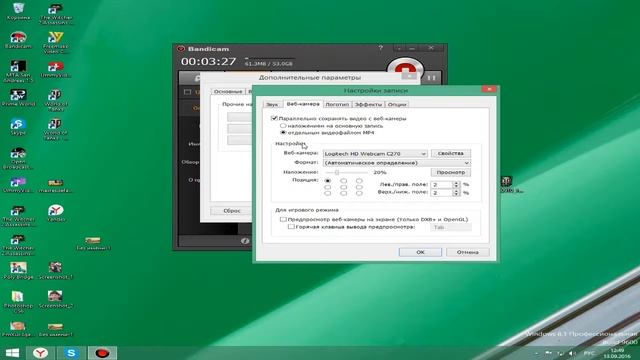
Task: Select top-right webcam position
Action: [359, 180]
